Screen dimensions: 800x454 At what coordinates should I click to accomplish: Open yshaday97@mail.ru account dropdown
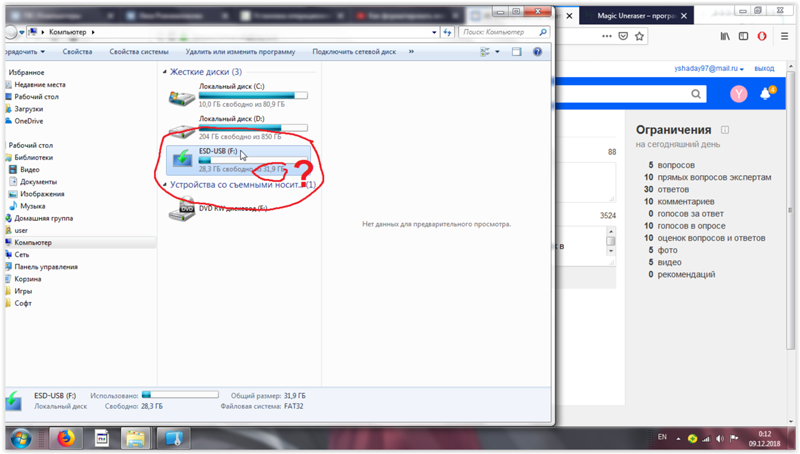(x=709, y=68)
